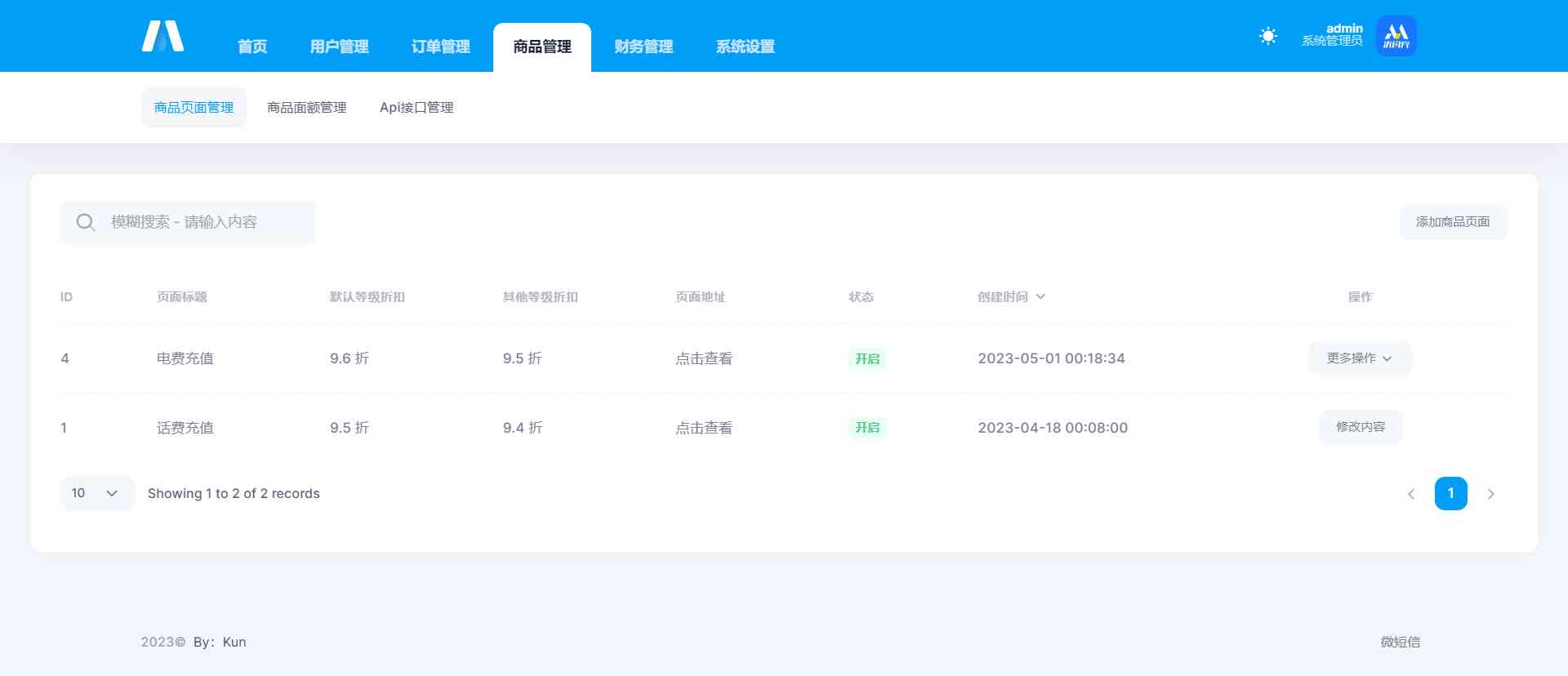Image resolution: width=1568 pixels, height=676 pixels.
Task: Go to next page arrow
Action: (1490, 494)
